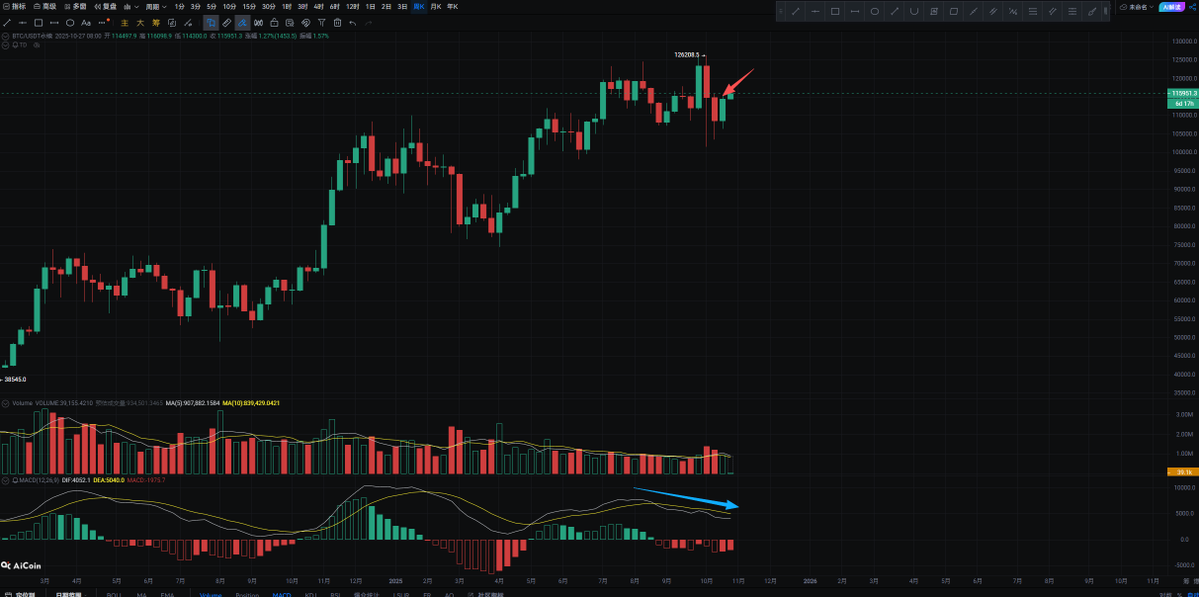The width and height of the screenshot is (1199, 597).
Task: Open the 未命名 layout dropdown
Action: point(1137,7)
